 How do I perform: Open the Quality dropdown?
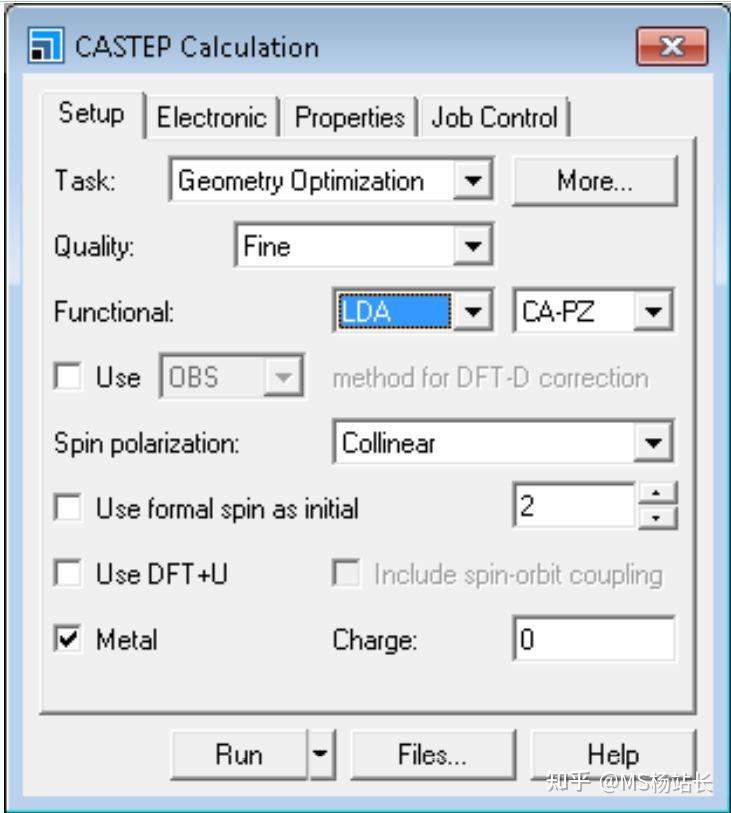(x=472, y=246)
